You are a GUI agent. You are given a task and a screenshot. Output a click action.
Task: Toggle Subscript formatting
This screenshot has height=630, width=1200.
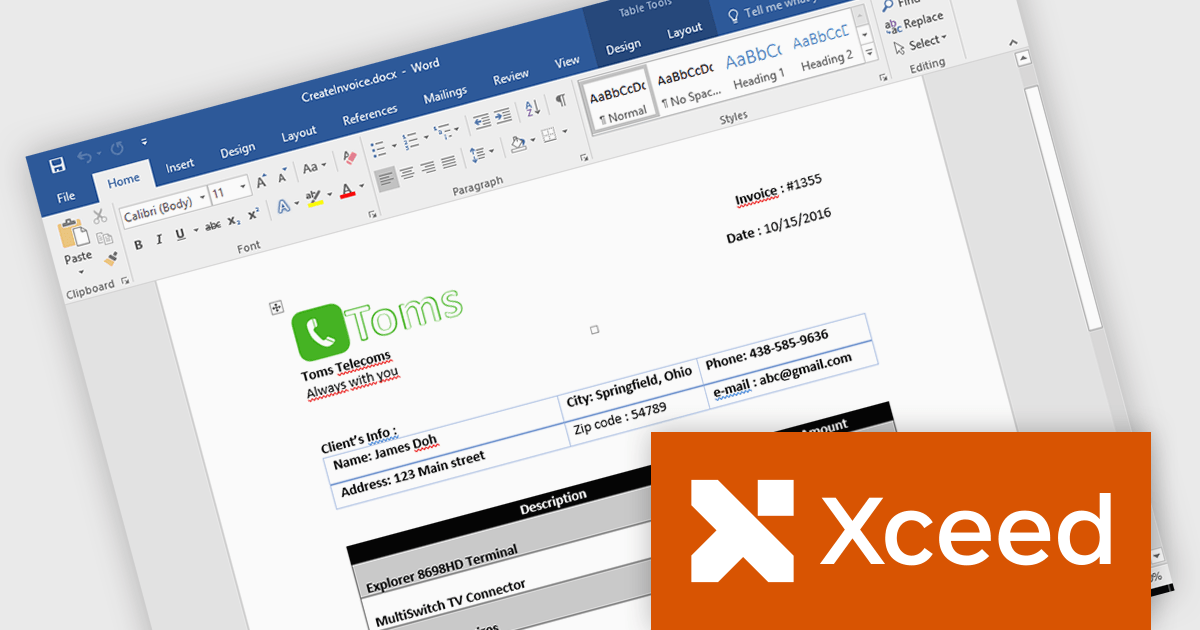tap(233, 220)
